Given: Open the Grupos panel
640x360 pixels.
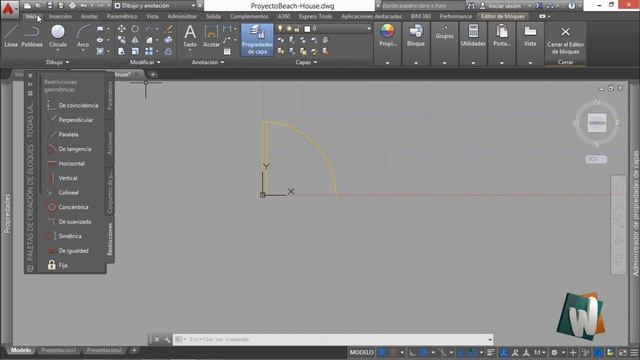Looking at the screenshot, I should pyautogui.click(x=444, y=33).
